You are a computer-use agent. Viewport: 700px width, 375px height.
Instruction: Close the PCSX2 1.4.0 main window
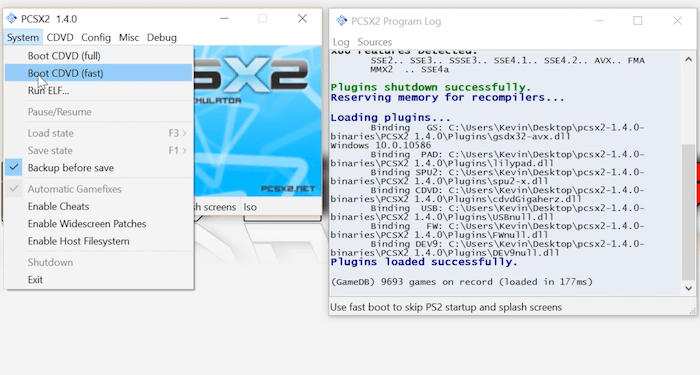[302, 18]
